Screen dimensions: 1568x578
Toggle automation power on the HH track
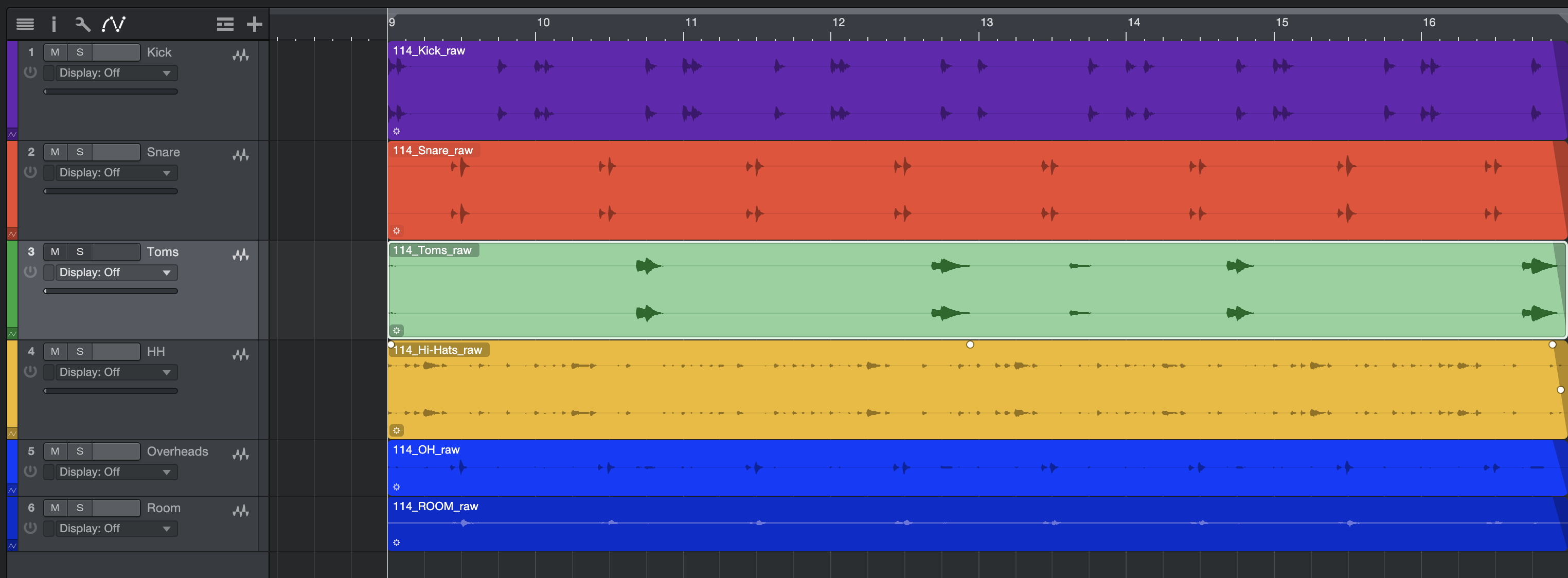(30, 372)
